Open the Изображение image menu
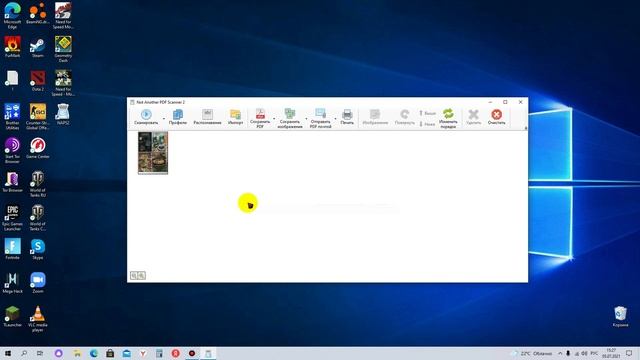The width and height of the screenshot is (640, 360). (375, 117)
